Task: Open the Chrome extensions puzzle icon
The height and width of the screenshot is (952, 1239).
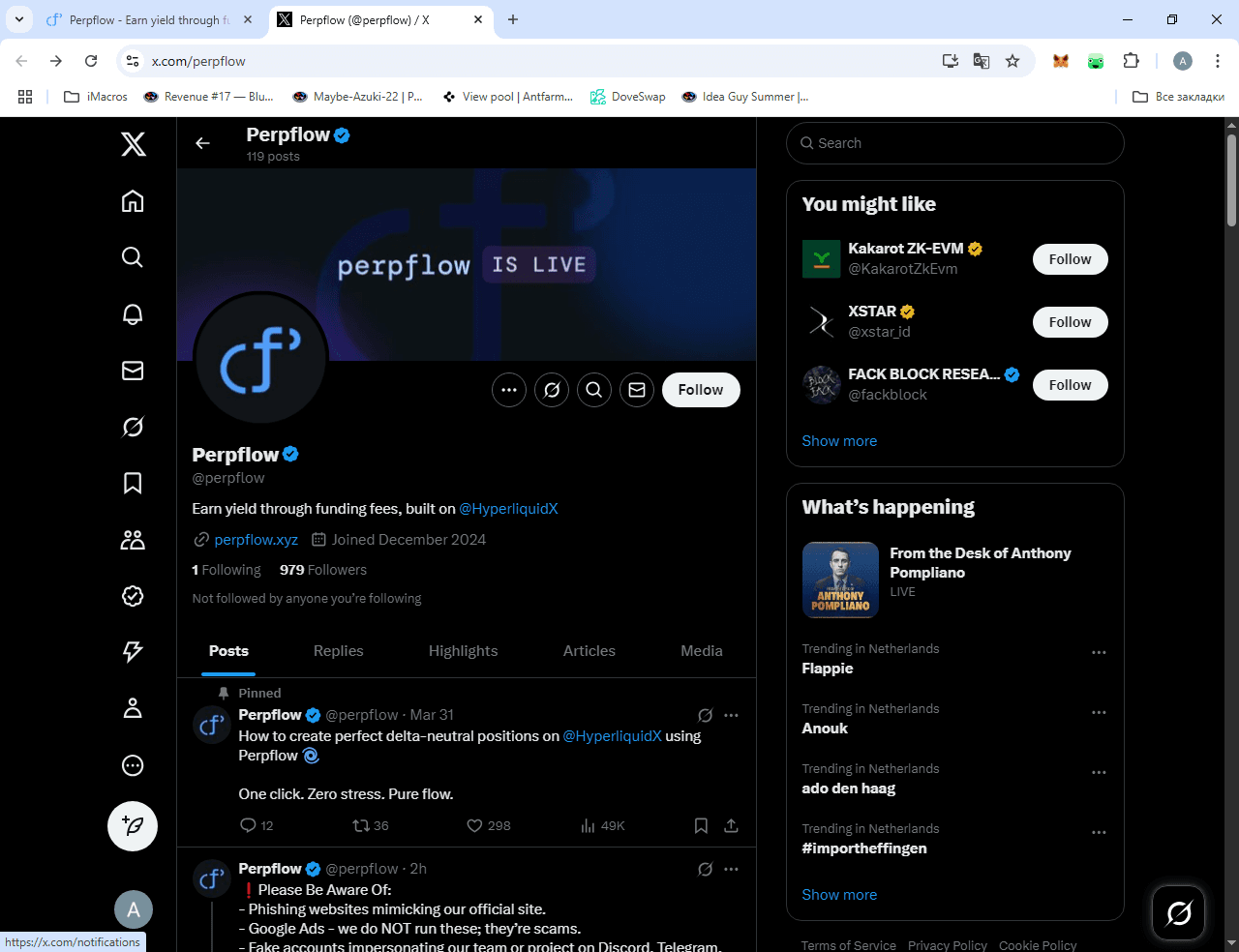Action: [1131, 61]
